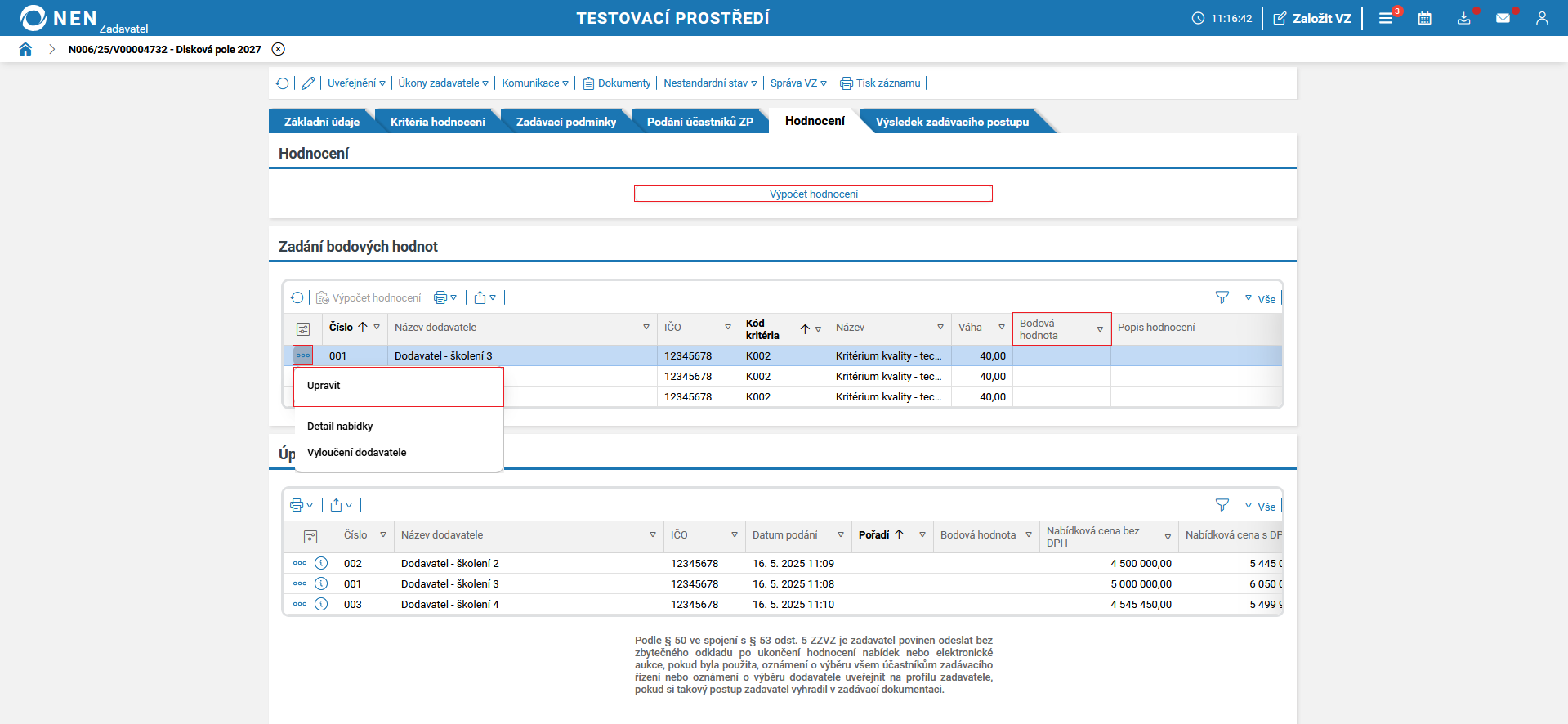Choose Vyloučení dodavatele in context menu
Viewport: 1568px width, 724px height.
click(x=356, y=453)
